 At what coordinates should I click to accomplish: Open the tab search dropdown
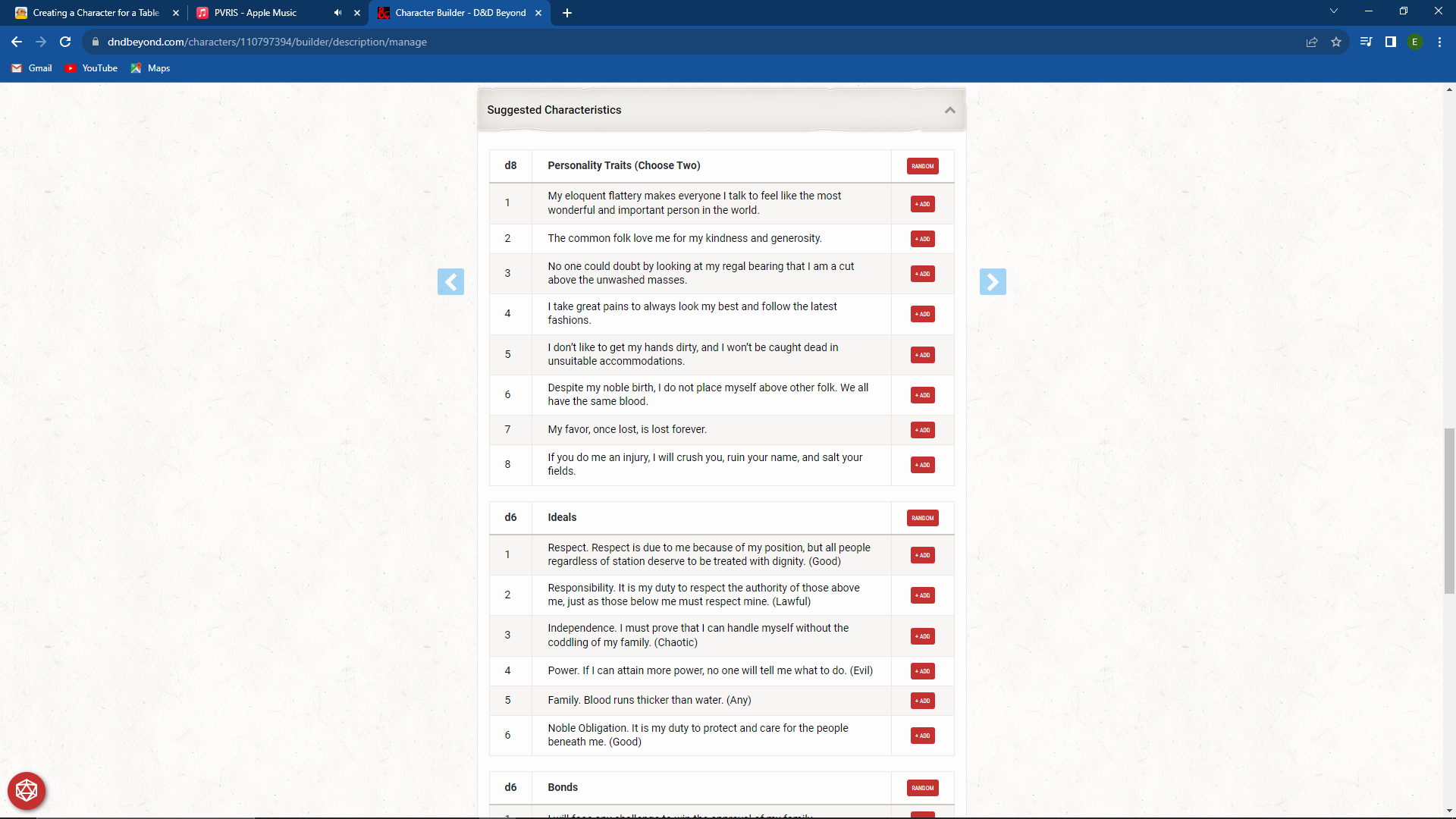[x=1333, y=11]
